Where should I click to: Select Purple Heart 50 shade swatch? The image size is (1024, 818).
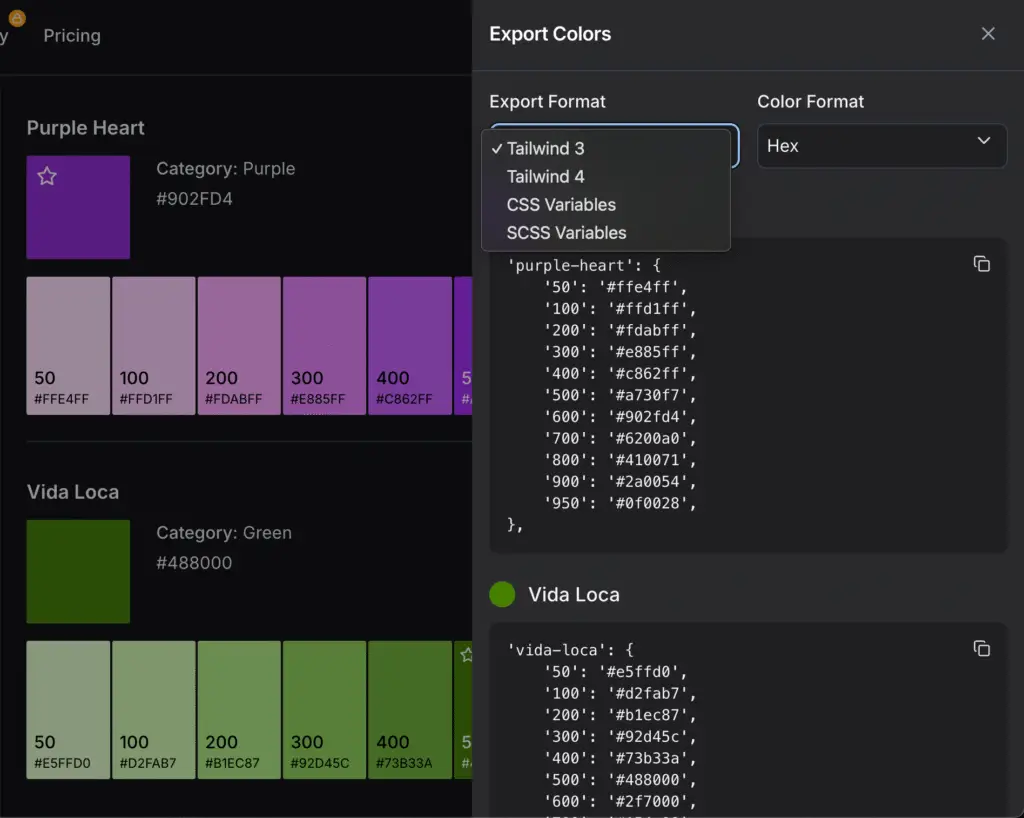coord(68,345)
